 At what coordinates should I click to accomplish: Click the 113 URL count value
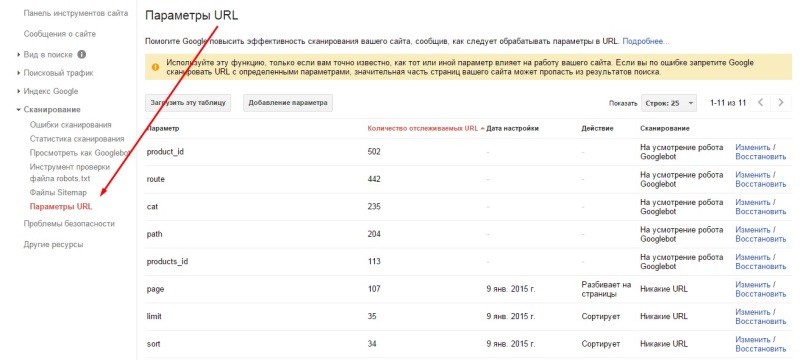[x=374, y=262]
